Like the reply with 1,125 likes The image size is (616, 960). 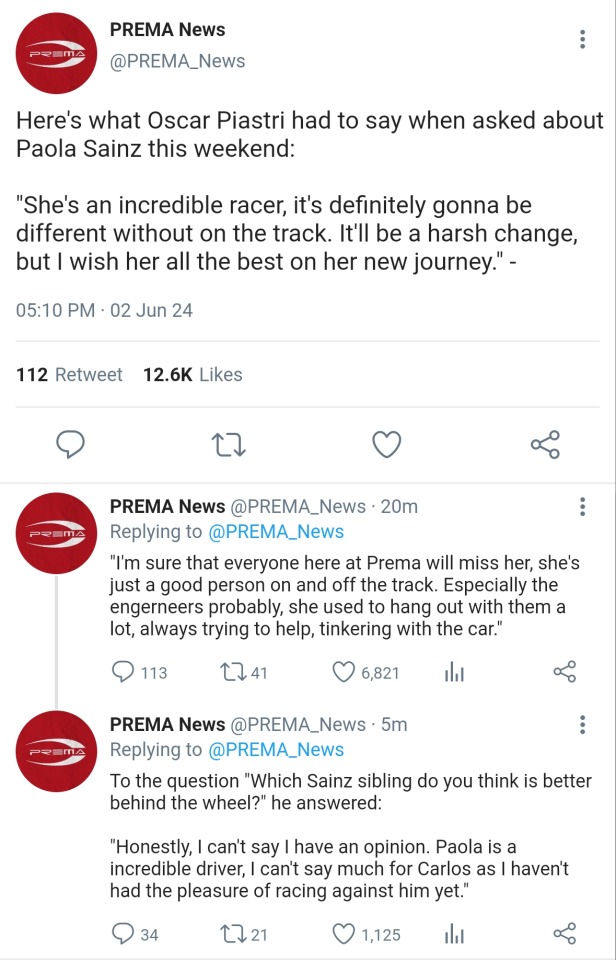click(344, 934)
